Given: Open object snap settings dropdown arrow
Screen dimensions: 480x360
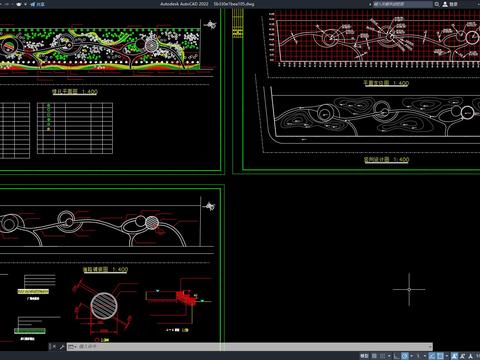Looking at the screenshot, I should [x=447, y=356].
